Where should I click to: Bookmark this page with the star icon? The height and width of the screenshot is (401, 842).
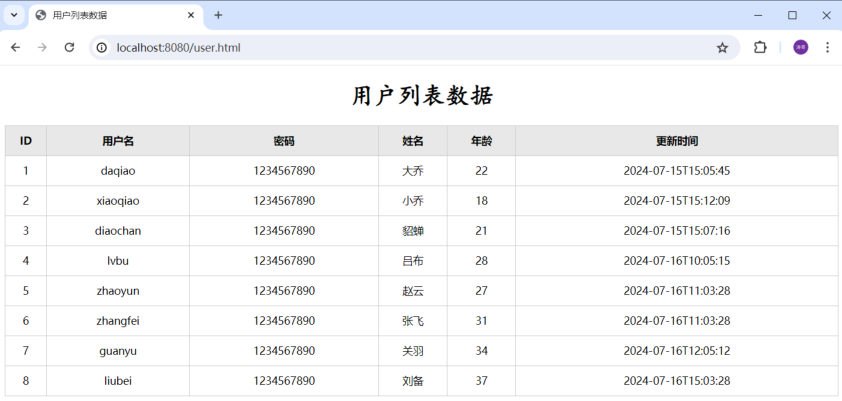coord(722,48)
